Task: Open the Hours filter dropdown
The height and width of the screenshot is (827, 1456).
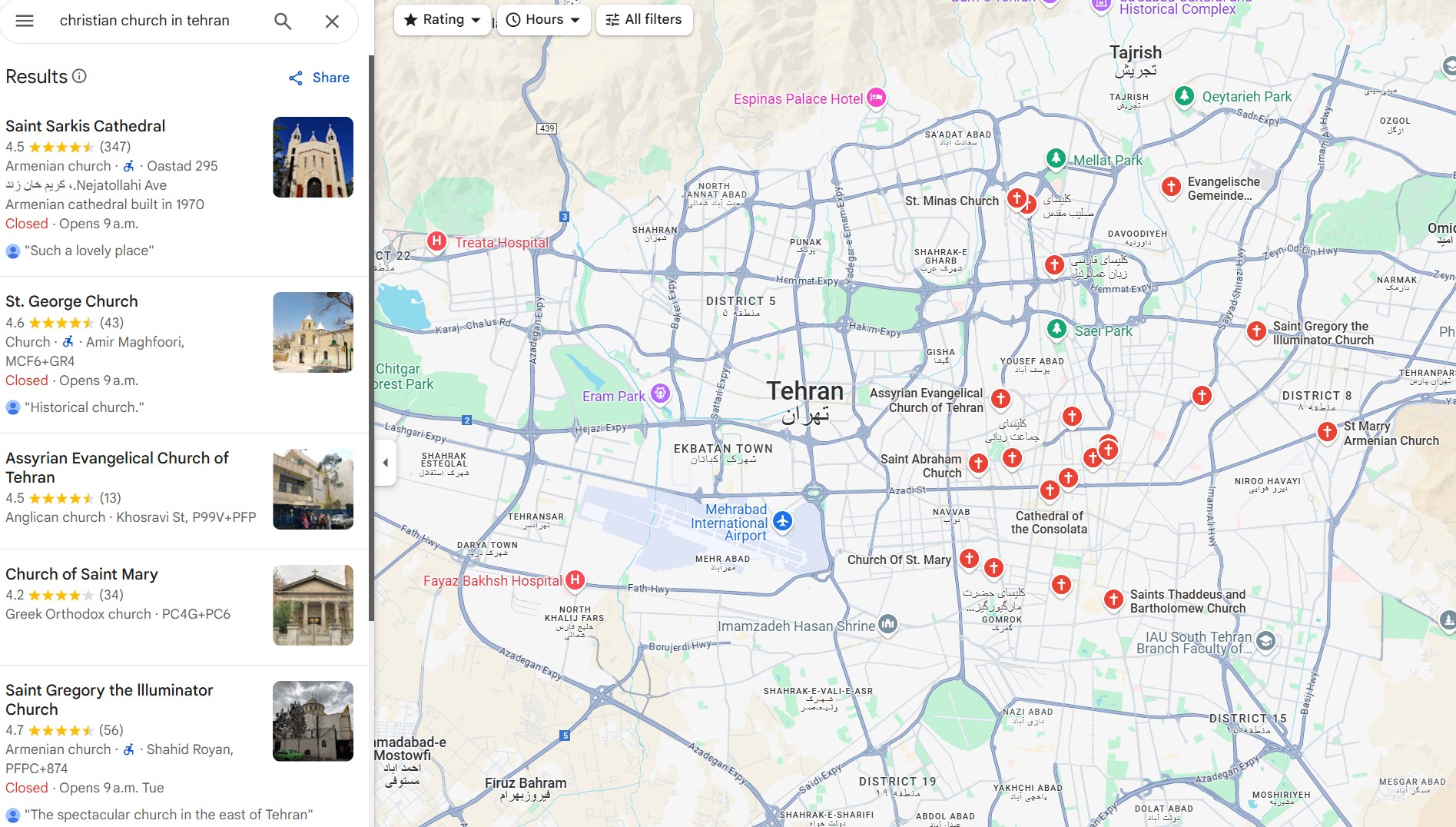Action: (x=543, y=19)
